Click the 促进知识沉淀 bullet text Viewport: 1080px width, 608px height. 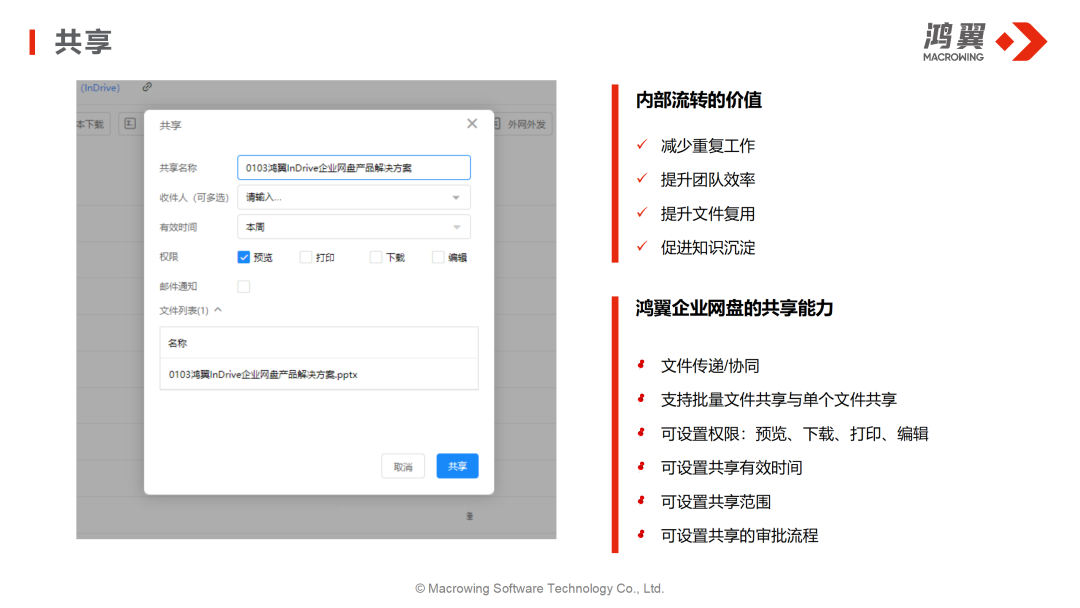707,248
